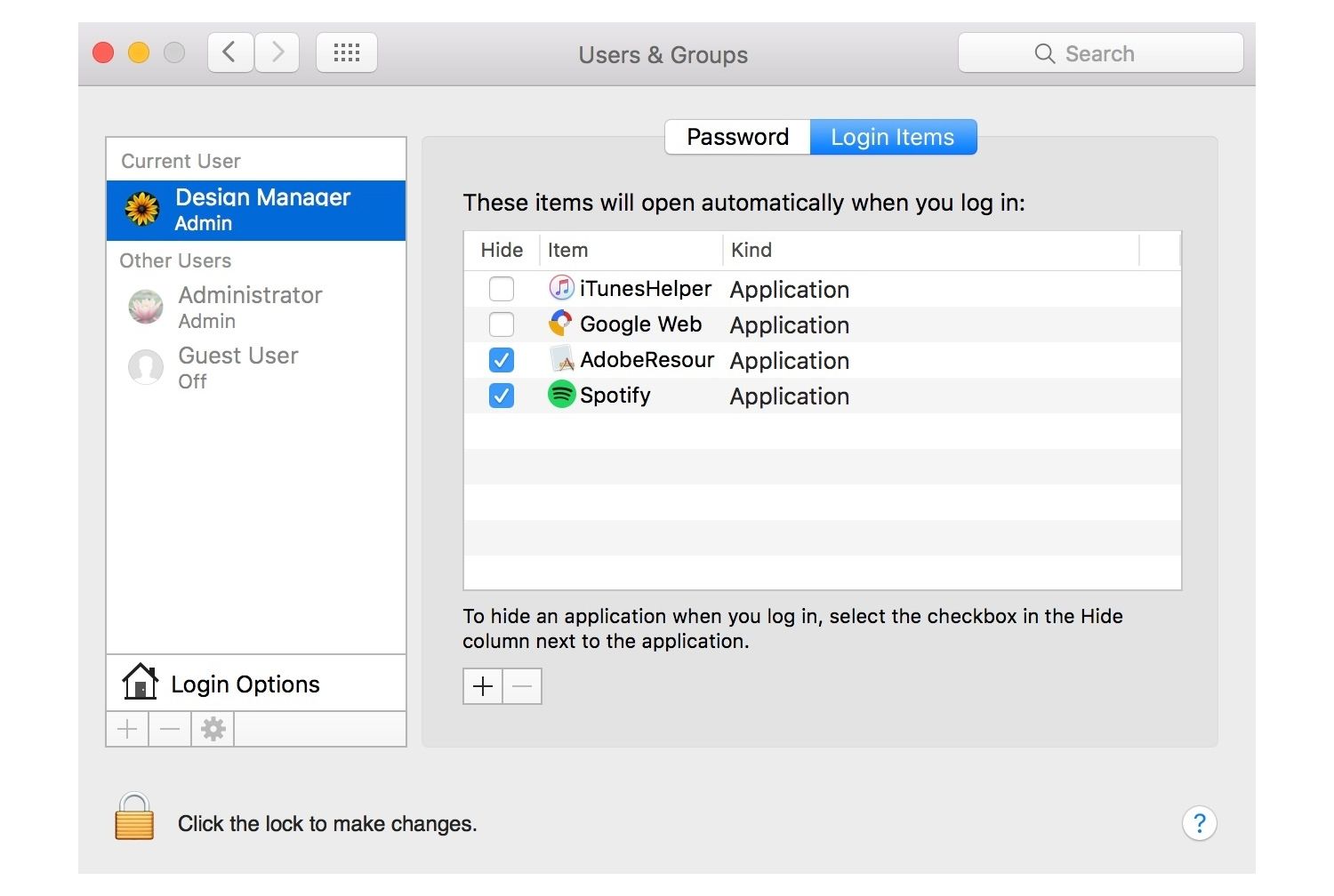Click the gear actions icon under user list

[213, 730]
